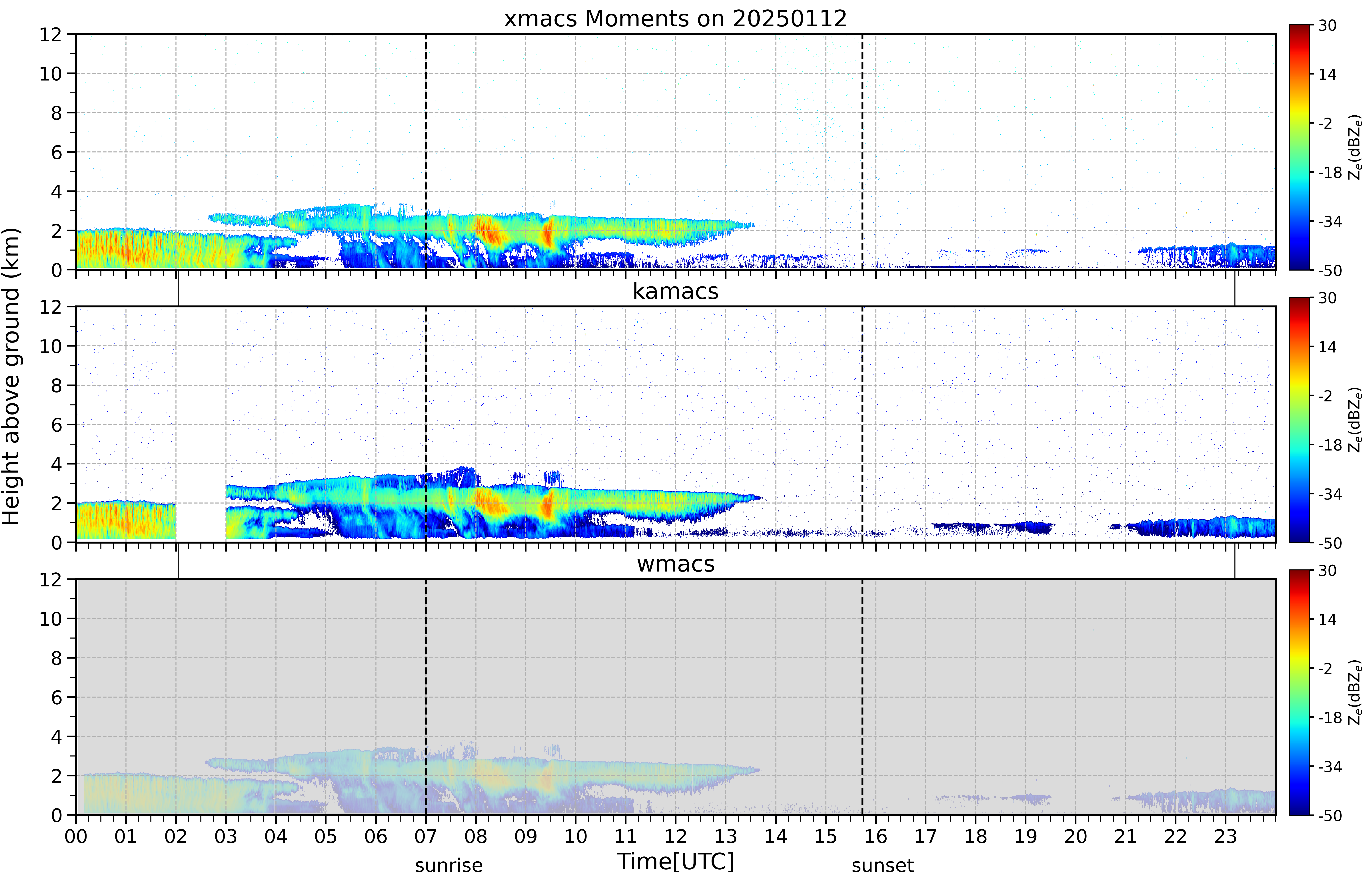
Task: Click the "-50" tick on the xmacs colorbar
Action: point(1330,271)
